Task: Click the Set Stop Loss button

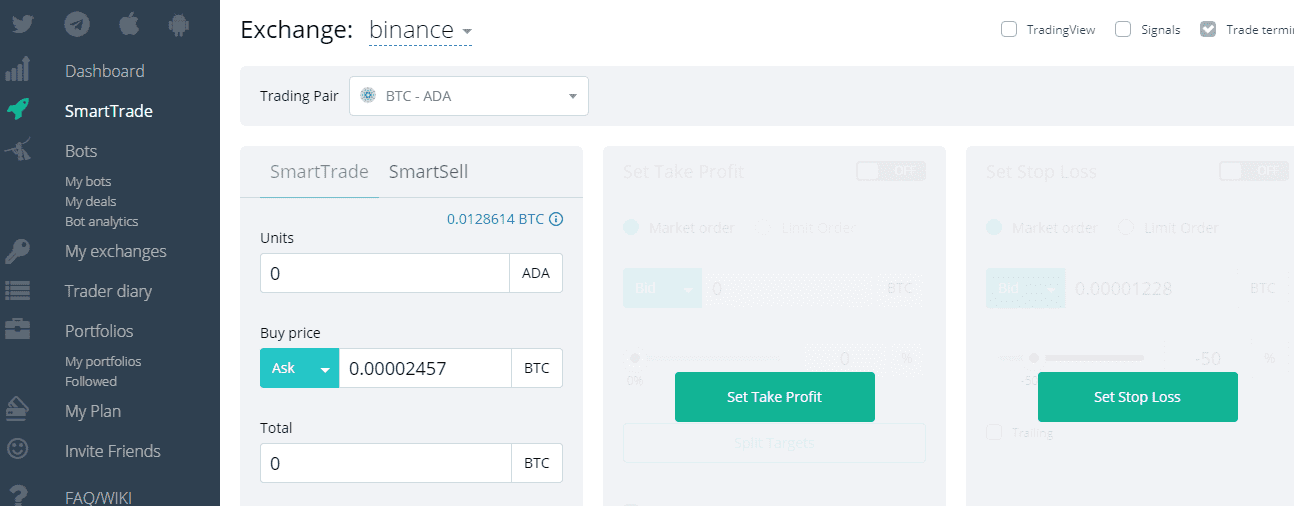Action: (x=1137, y=397)
